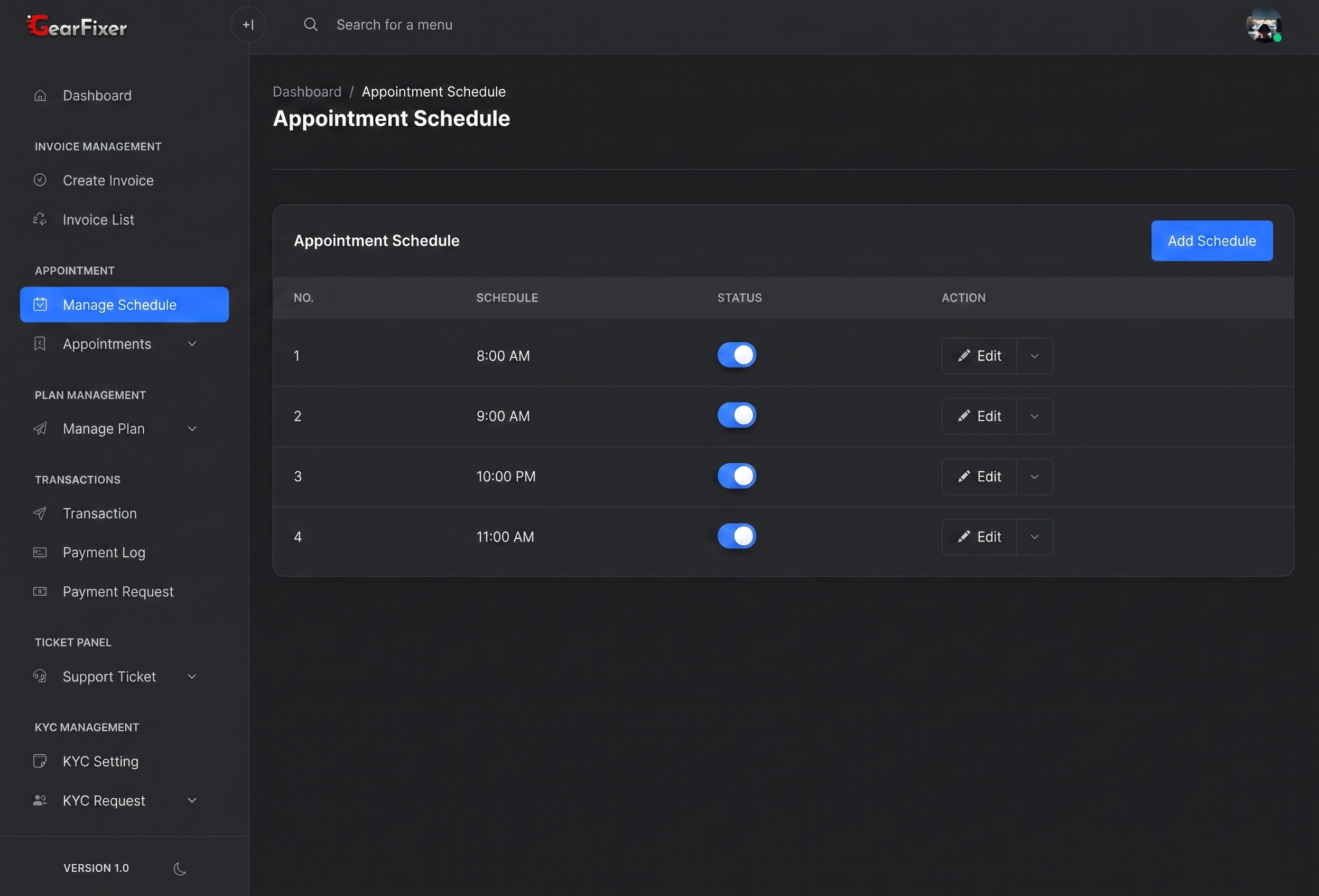Click the Invoice List icon
Image resolution: width=1319 pixels, height=896 pixels.
pos(40,219)
